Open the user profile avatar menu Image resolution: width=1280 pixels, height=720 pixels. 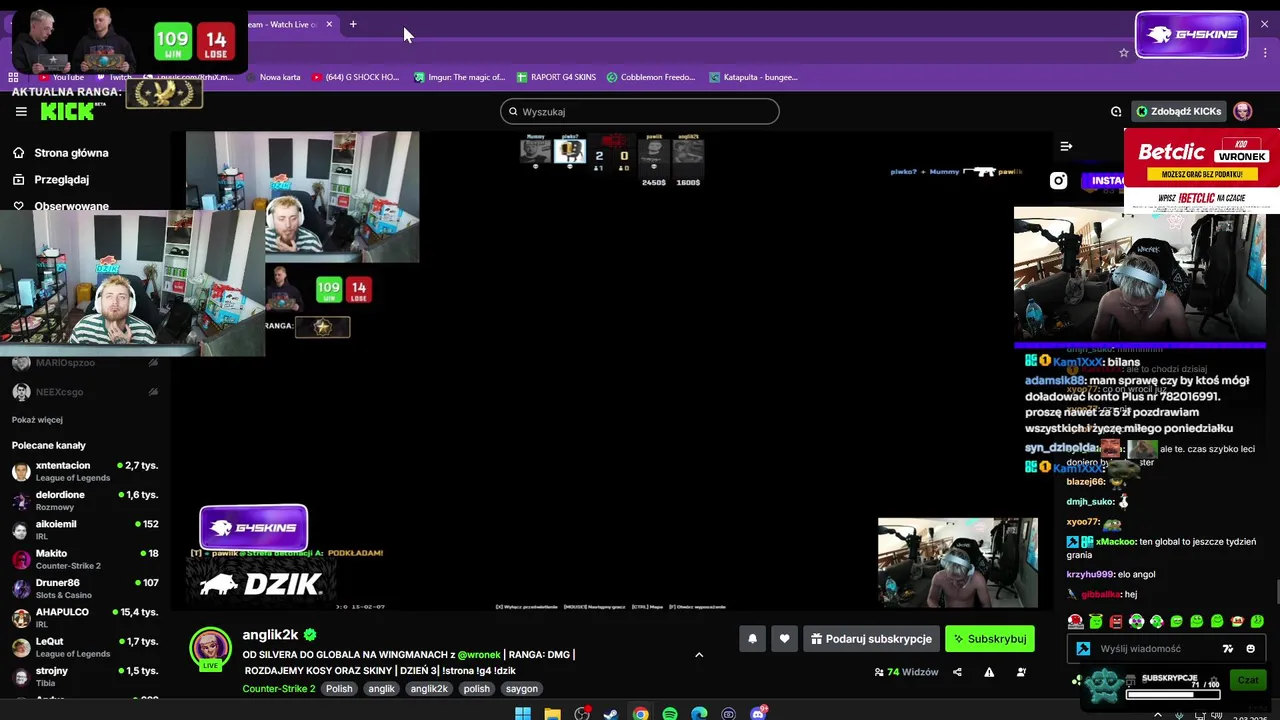pos(1242,111)
